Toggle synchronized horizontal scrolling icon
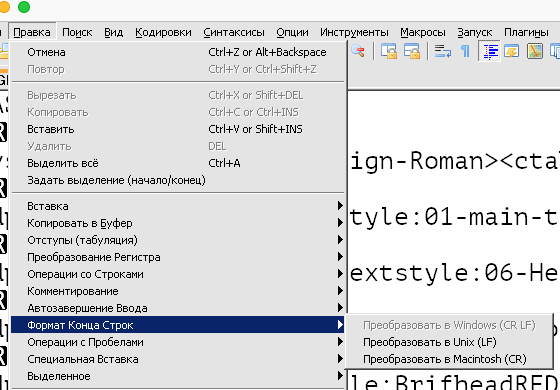 (x=412, y=51)
